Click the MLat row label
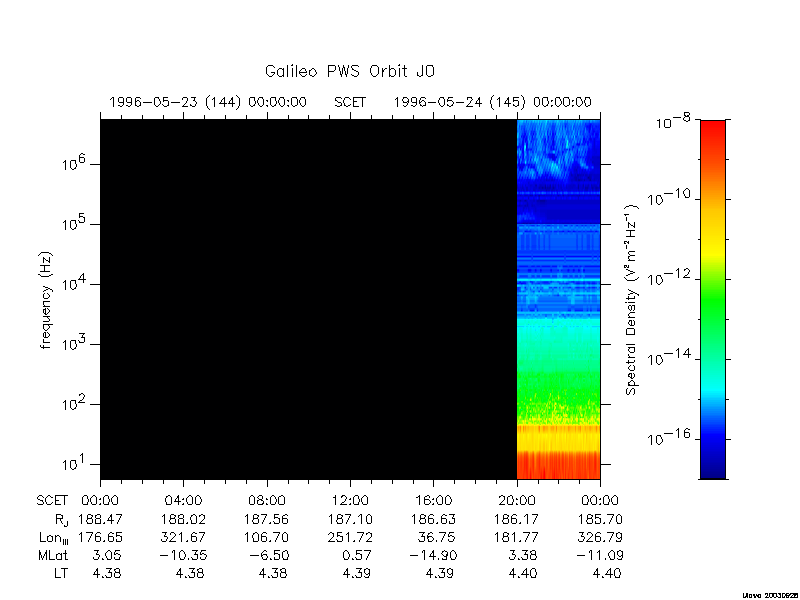This screenshot has width=800, height=600. pyautogui.click(x=53, y=555)
